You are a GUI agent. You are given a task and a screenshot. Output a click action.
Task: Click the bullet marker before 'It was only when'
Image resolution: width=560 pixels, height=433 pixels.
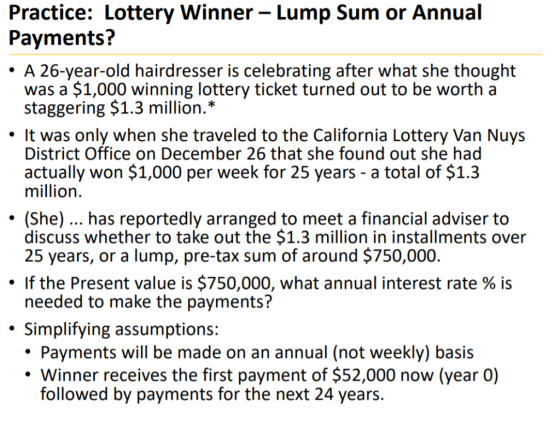pyautogui.click(x=12, y=135)
